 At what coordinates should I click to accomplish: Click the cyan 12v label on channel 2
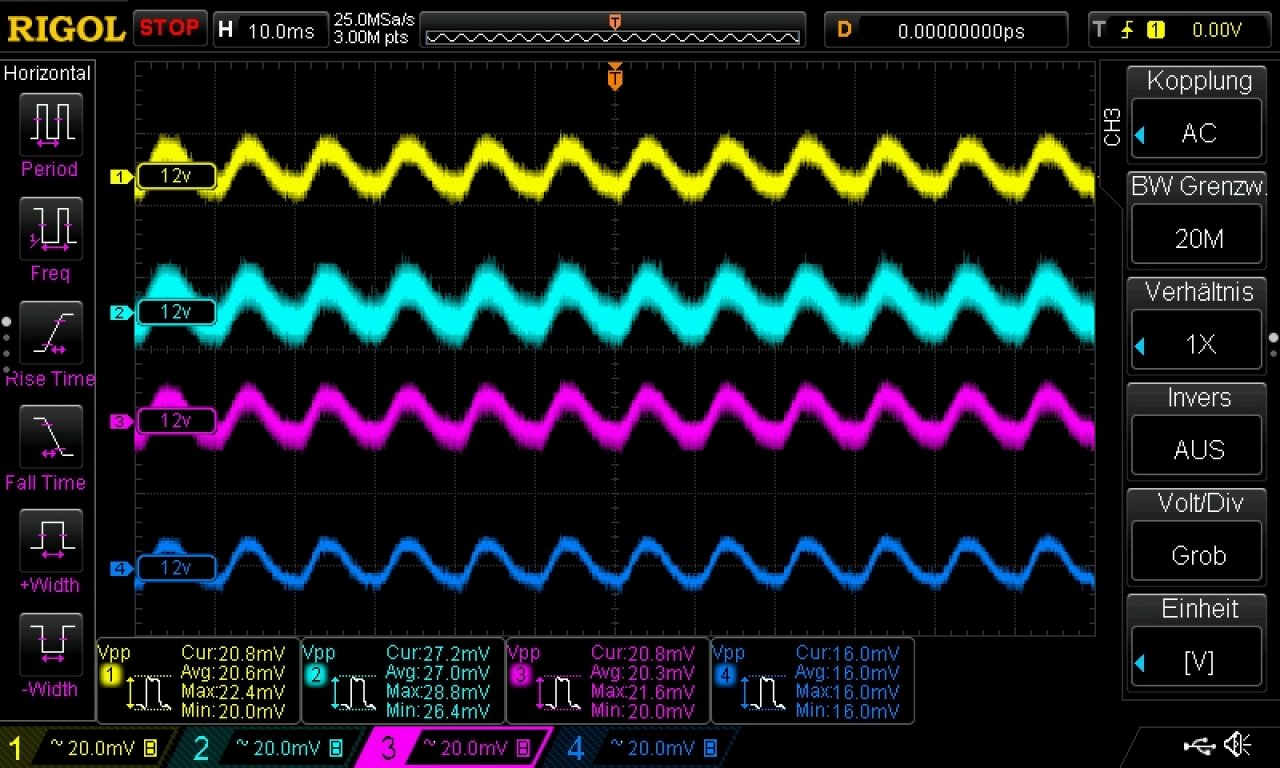[x=176, y=312]
